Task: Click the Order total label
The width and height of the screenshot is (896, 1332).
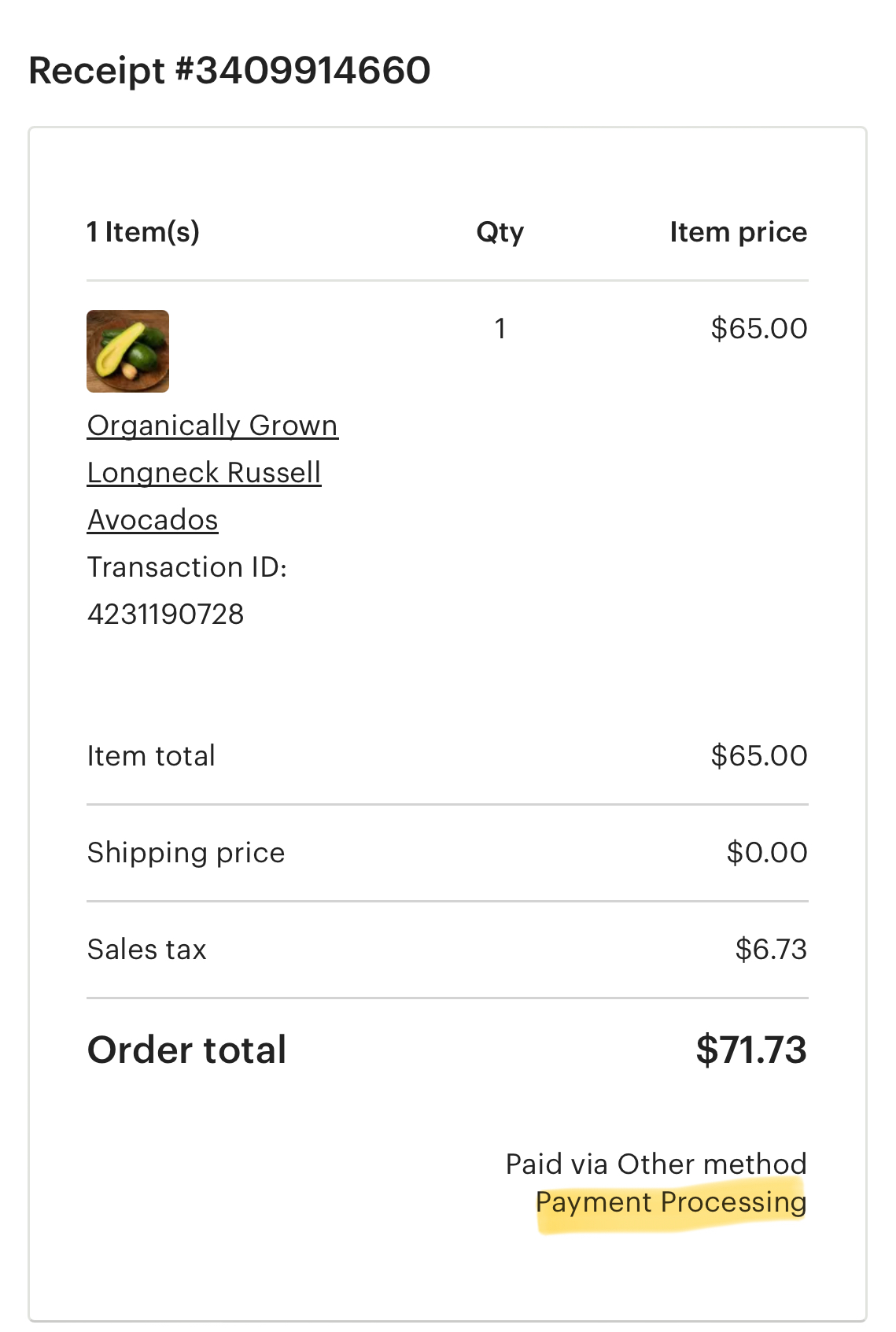Action: (186, 1050)
